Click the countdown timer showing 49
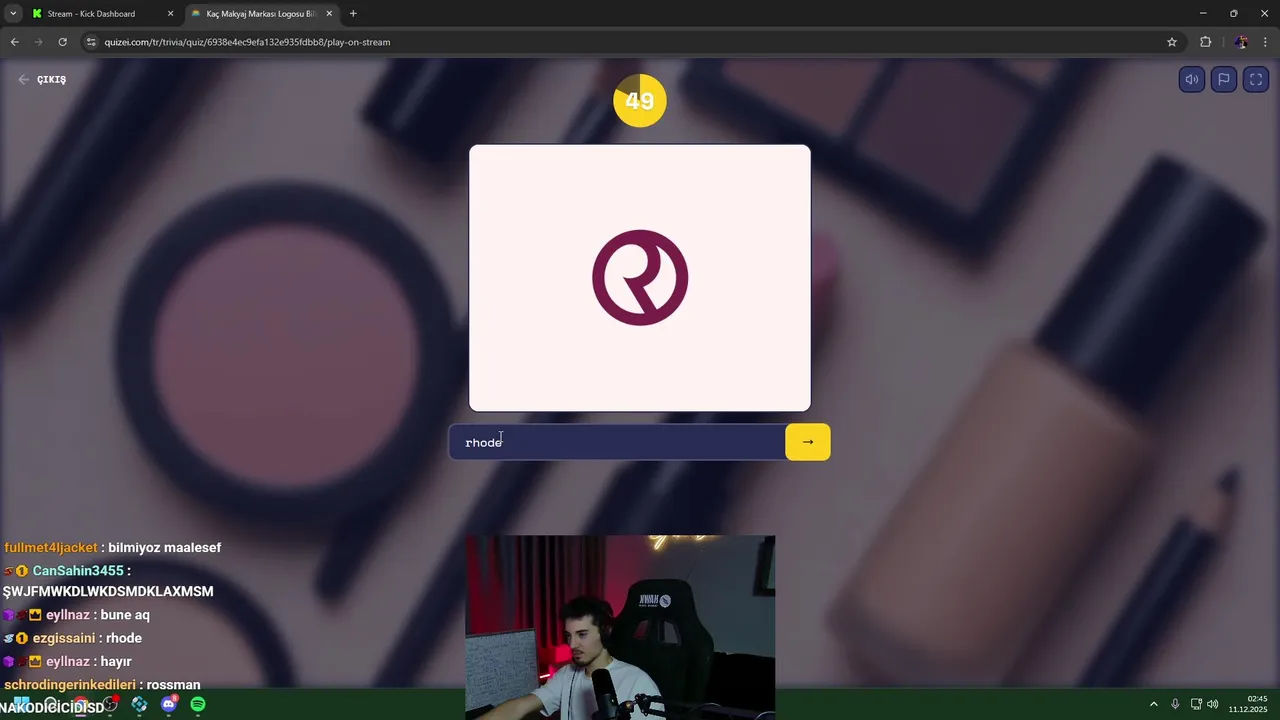The image size is (1280, 720). tap(640, 101)
